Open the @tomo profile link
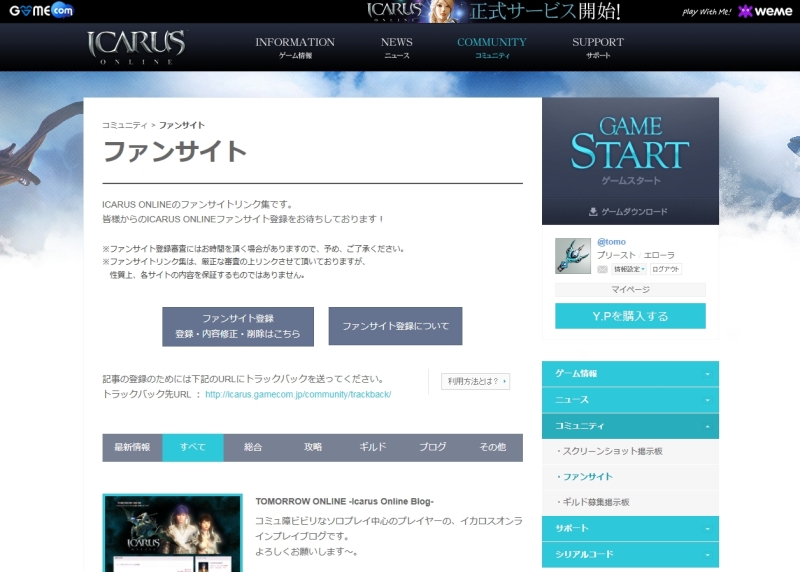800x572 pixels. 611,242
